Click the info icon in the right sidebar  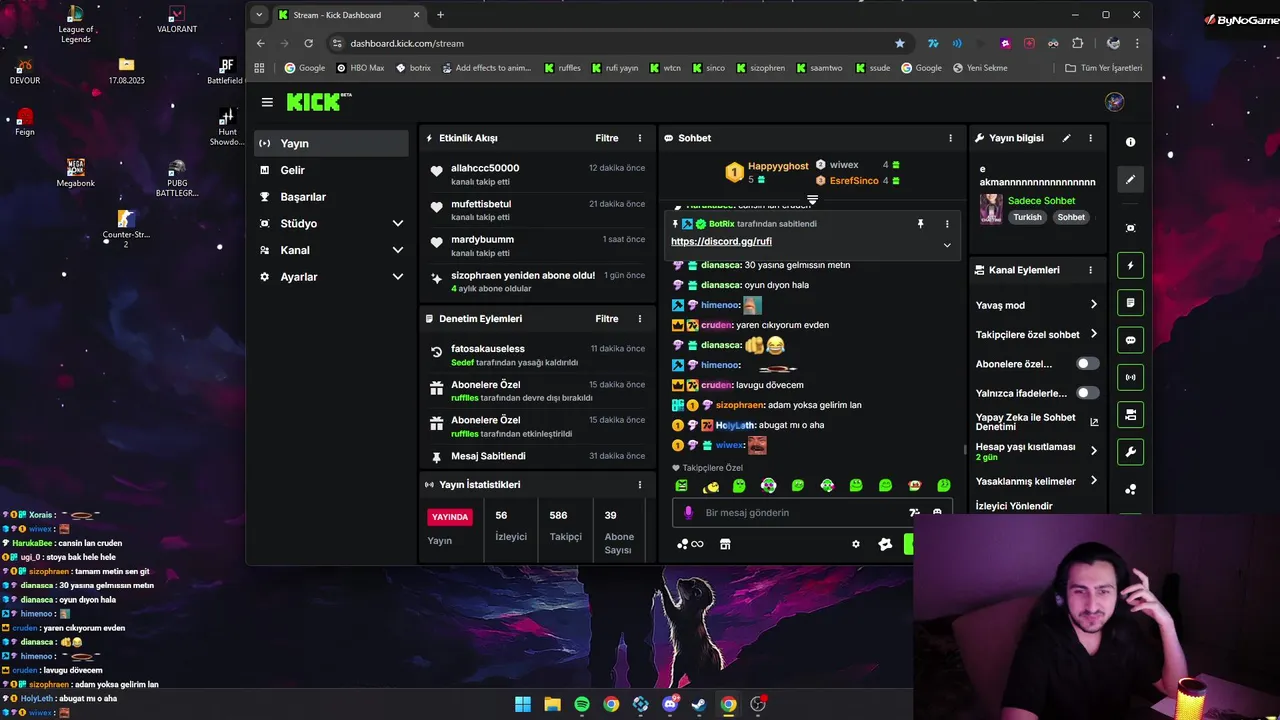click(x=1130, y=142)
